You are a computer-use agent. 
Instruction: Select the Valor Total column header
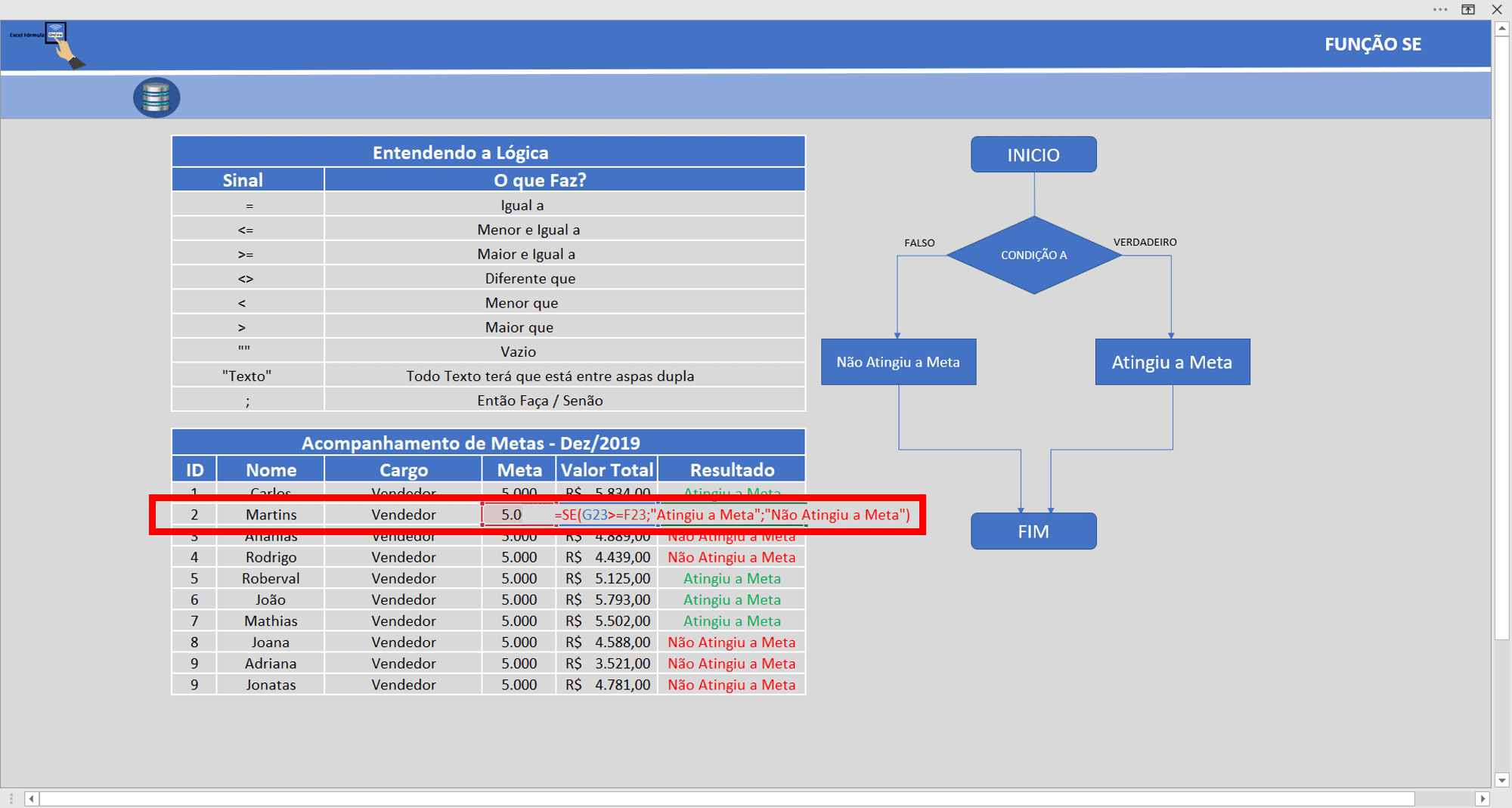point(607,469)
